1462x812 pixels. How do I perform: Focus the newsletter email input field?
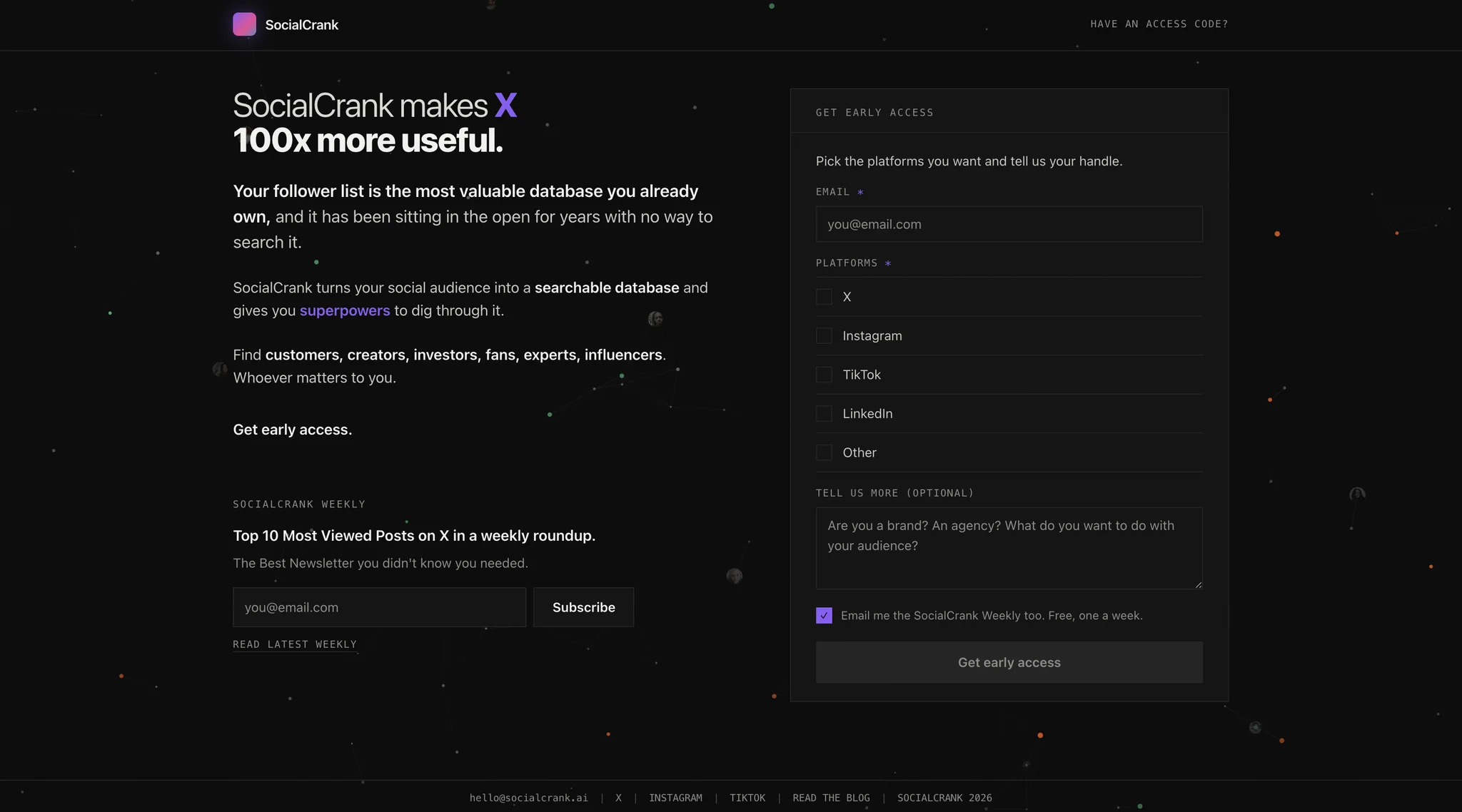(x=379, y=607)
